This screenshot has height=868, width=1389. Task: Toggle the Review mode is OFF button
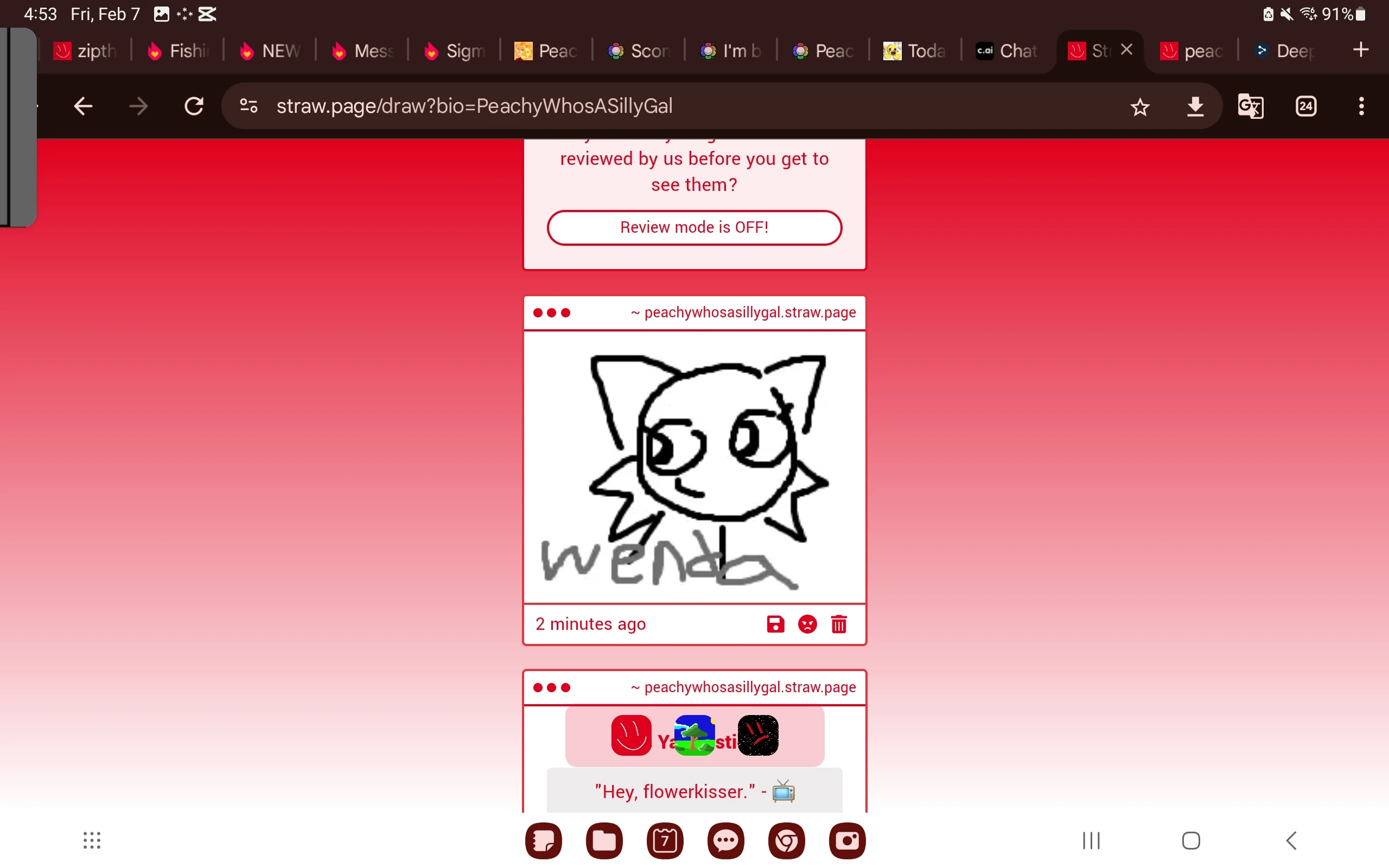click(694, 227)
